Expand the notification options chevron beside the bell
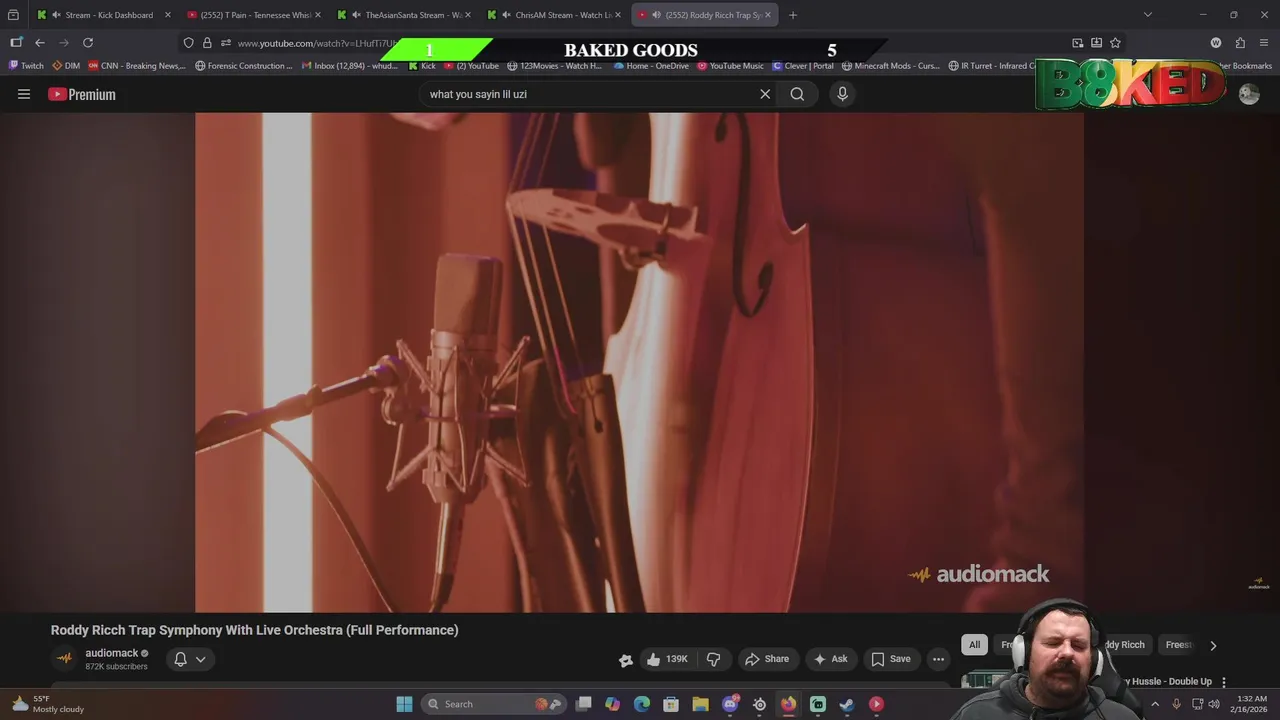 200,659
